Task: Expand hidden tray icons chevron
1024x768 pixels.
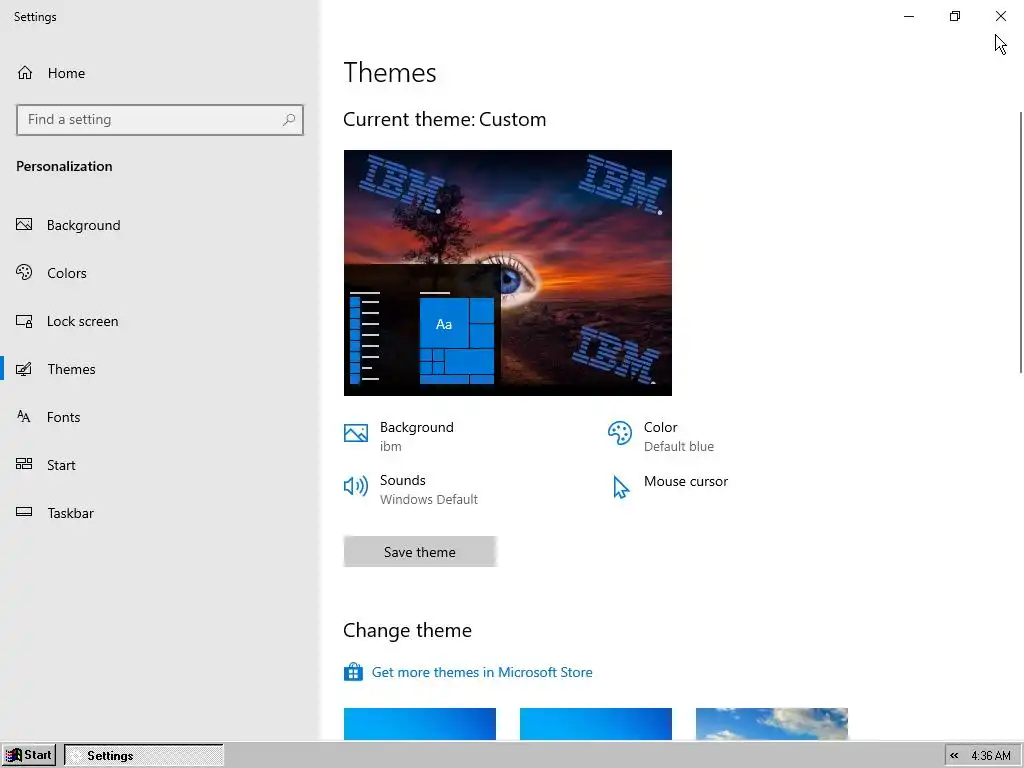Action: pyautogui.click(x=954, y=756)
